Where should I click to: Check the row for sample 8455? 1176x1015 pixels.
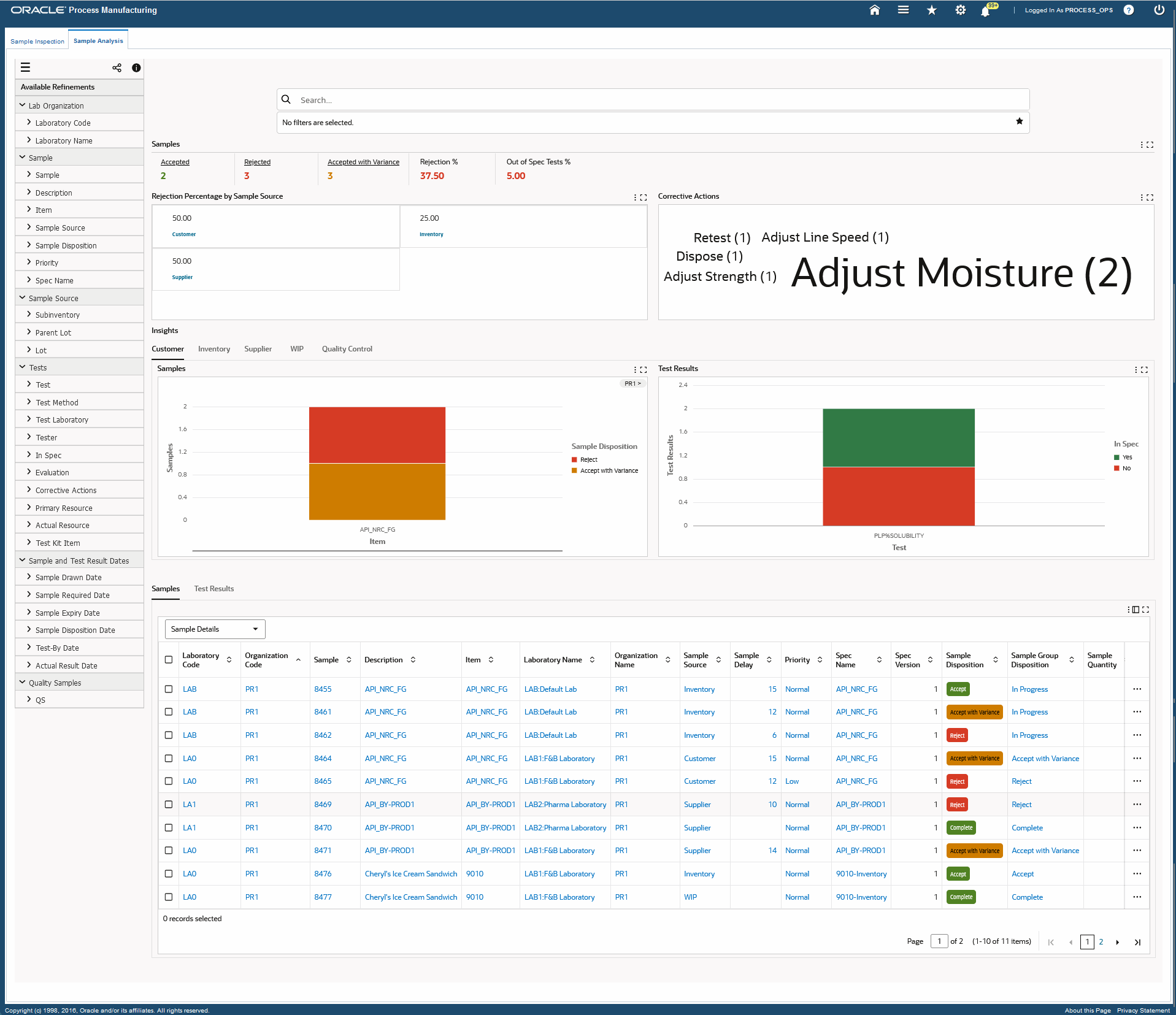click(x=169, y=689)
